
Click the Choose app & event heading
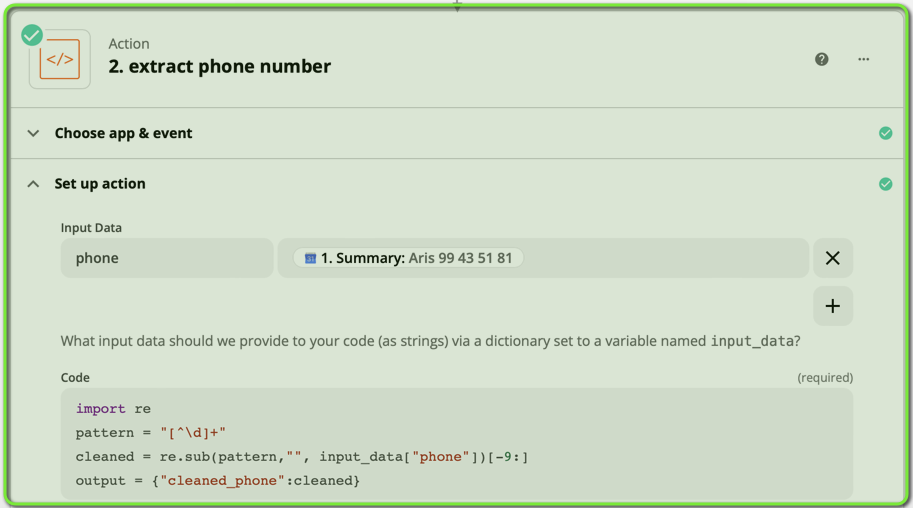pyautogui.click(x=123, y=133)
